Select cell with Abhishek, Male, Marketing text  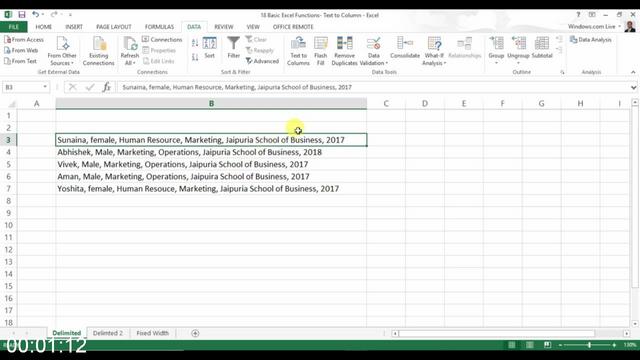(211, 152)
